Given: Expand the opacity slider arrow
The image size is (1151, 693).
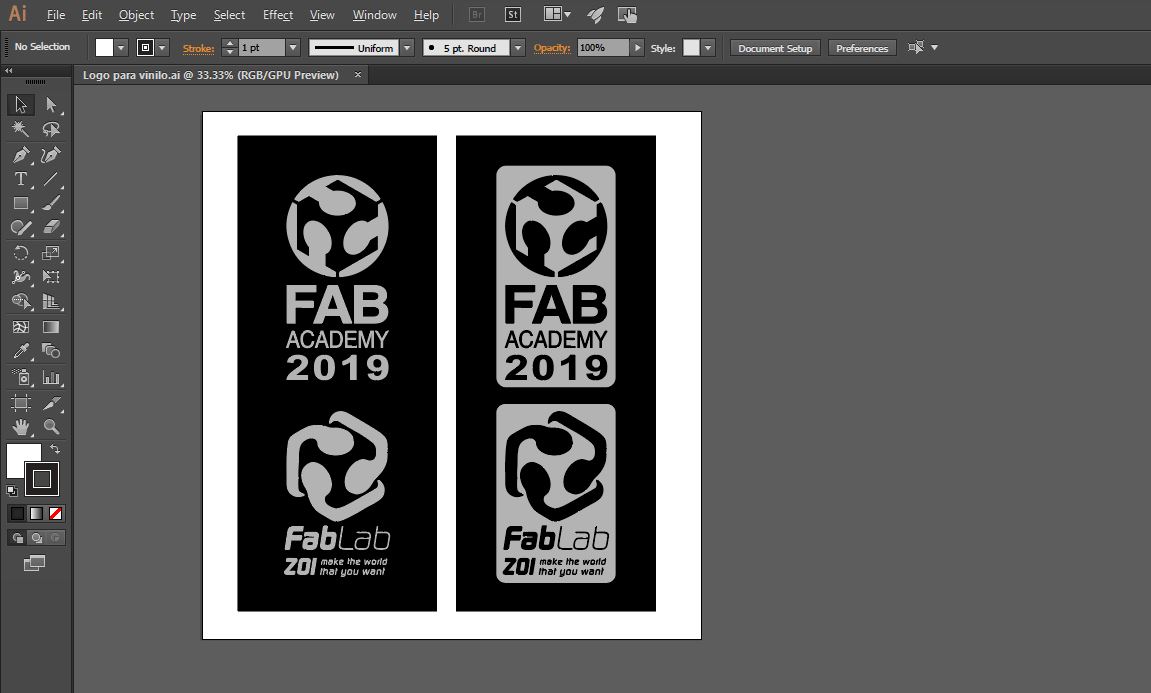Looking at the screenshot, I should pyautogui.click(x=637, y=48).
